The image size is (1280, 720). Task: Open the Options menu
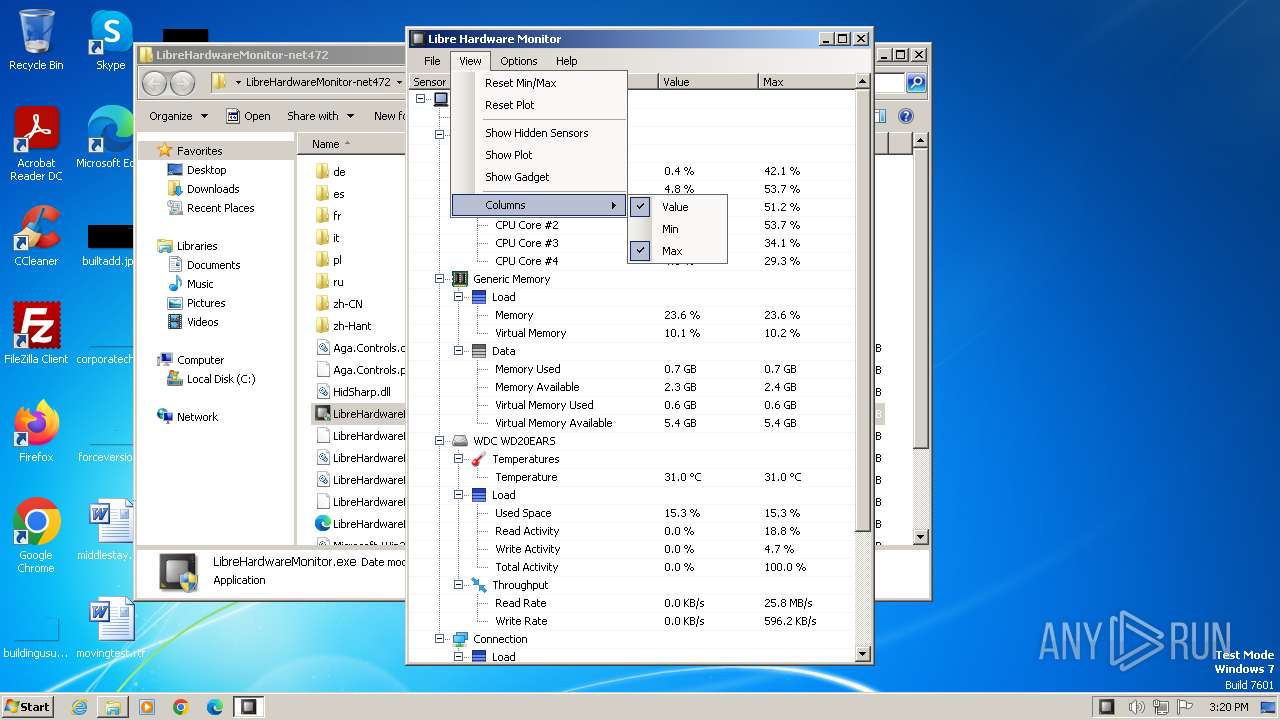[x=519, y=61]
